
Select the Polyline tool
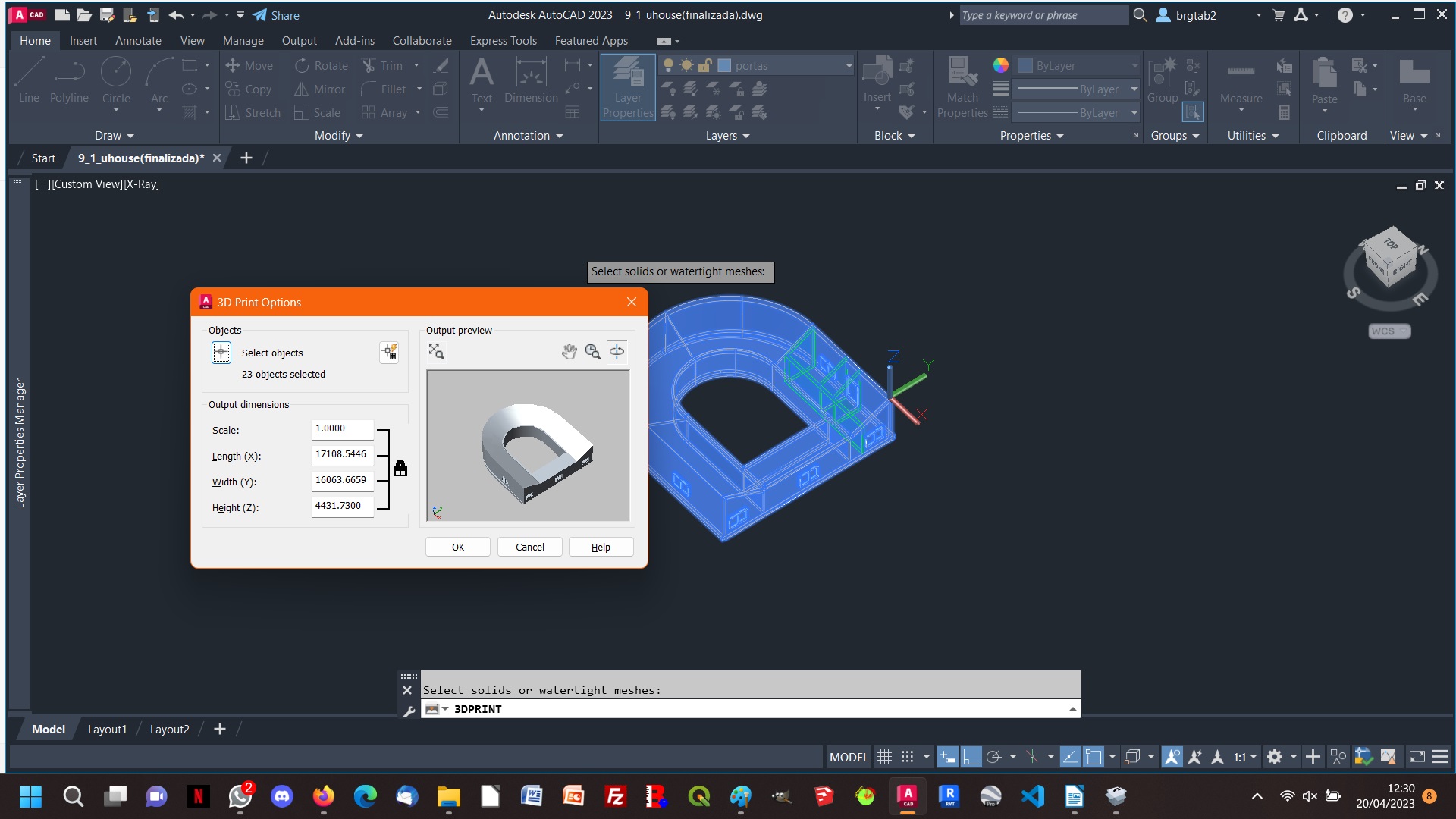pos(69,80)
